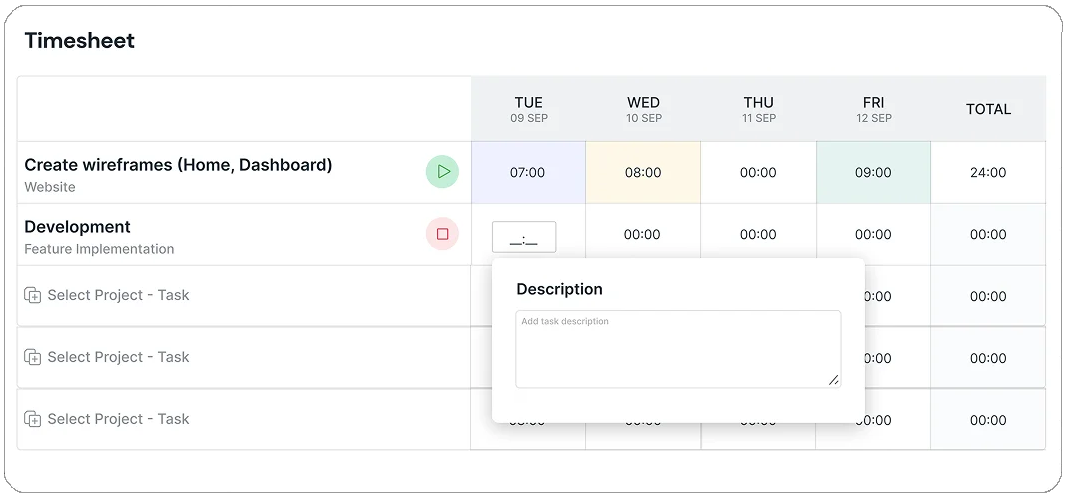Edit Thursday 00:00 cell in wireframes row

click(x=758, y=173)
